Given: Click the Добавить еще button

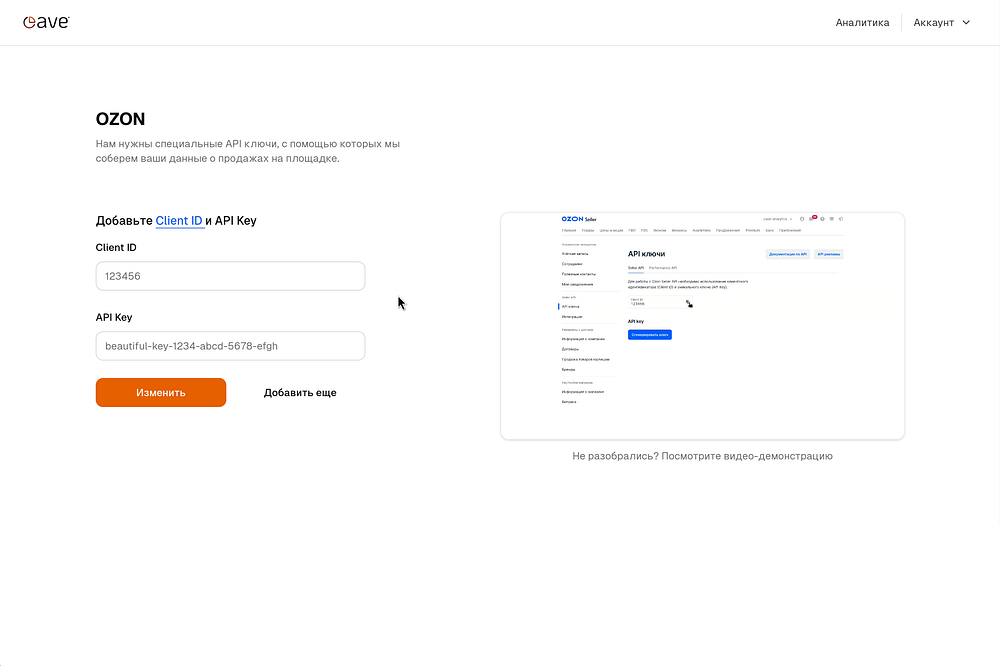Looking at the screenshot, I should tap(300, 393).
